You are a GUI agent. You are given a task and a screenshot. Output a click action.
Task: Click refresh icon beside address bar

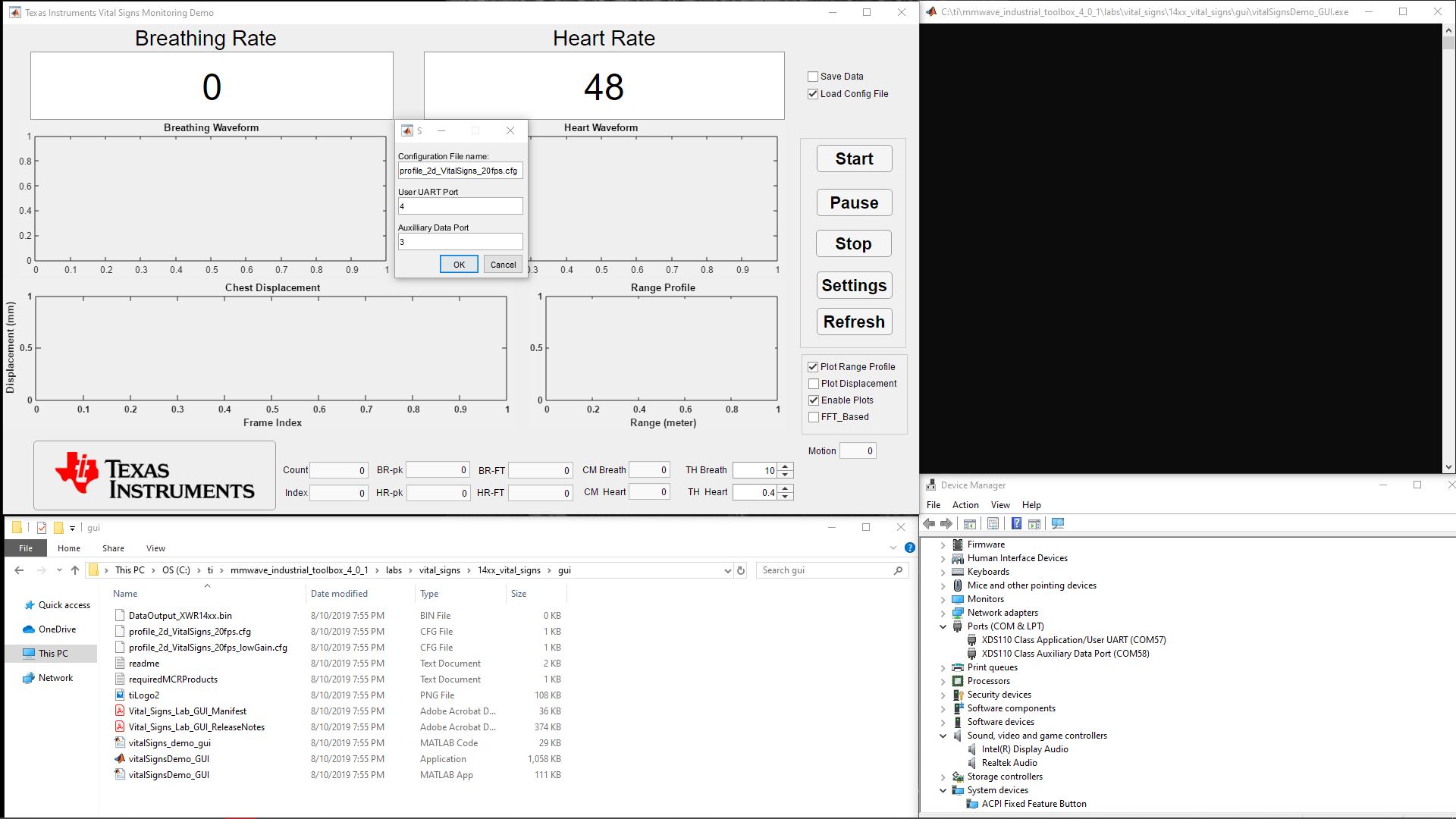741,570
